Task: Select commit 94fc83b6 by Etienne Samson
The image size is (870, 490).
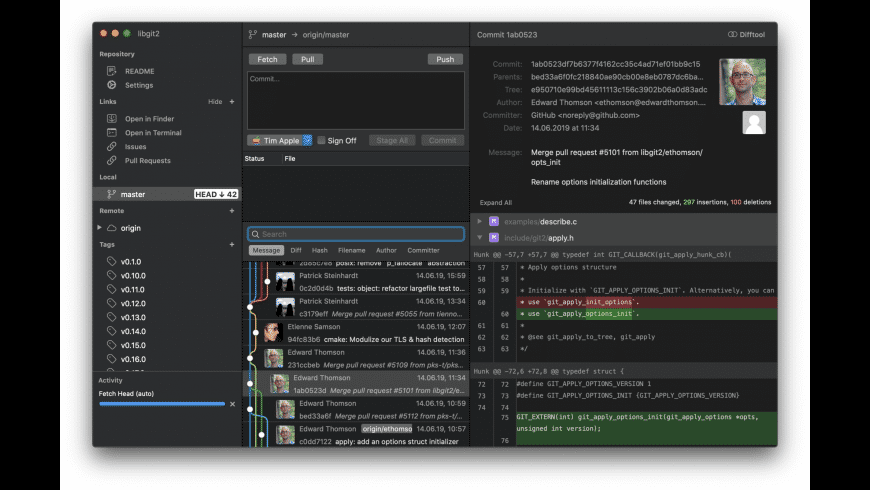Action: (356, 333)
